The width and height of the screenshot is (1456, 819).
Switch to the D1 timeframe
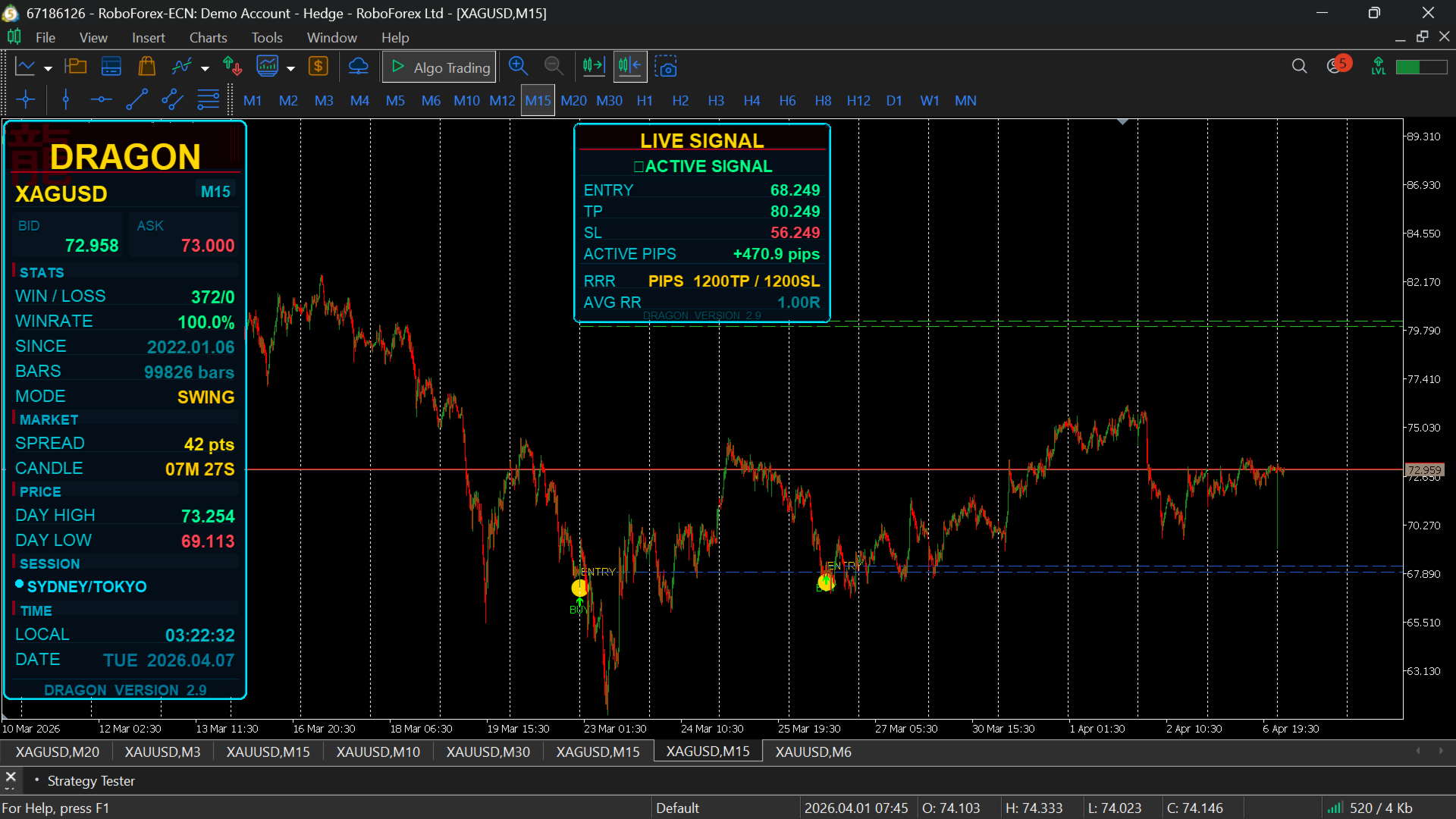[x=894, y=100]
